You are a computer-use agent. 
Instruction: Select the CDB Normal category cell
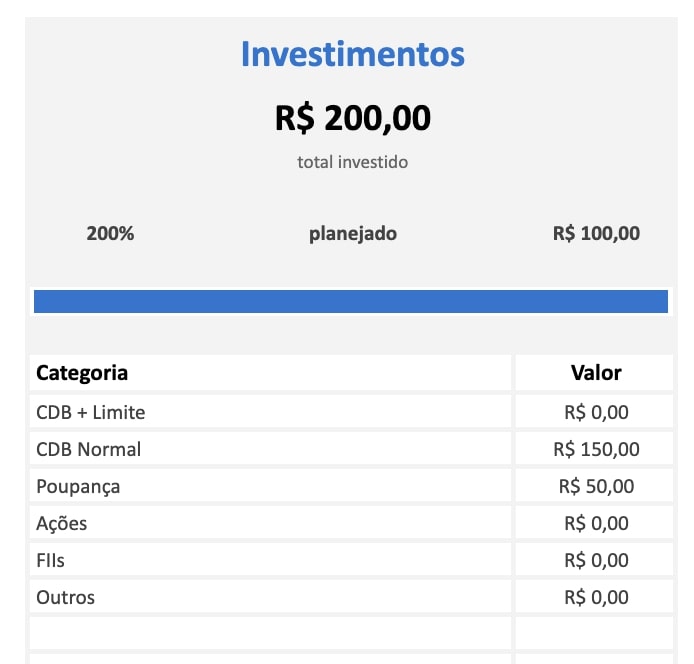(x=270, y=449)
